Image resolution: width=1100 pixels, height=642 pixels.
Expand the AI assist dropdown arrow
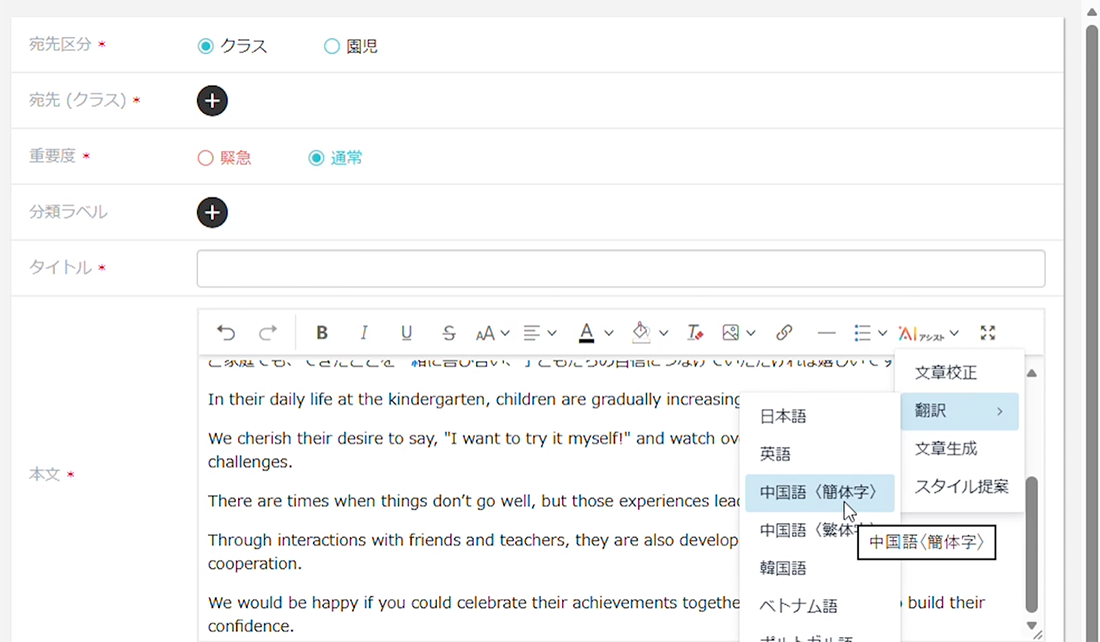(x=954, y=333)
